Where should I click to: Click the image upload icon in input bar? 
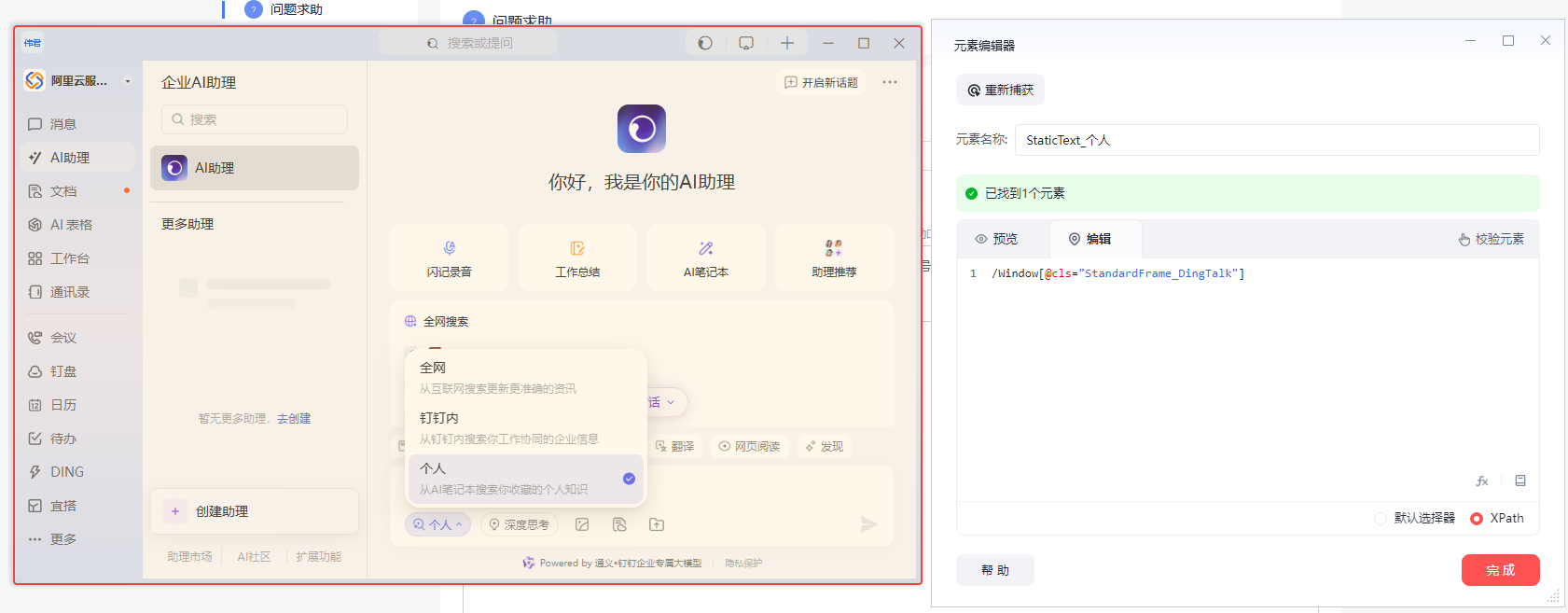[x=582, y=524]
